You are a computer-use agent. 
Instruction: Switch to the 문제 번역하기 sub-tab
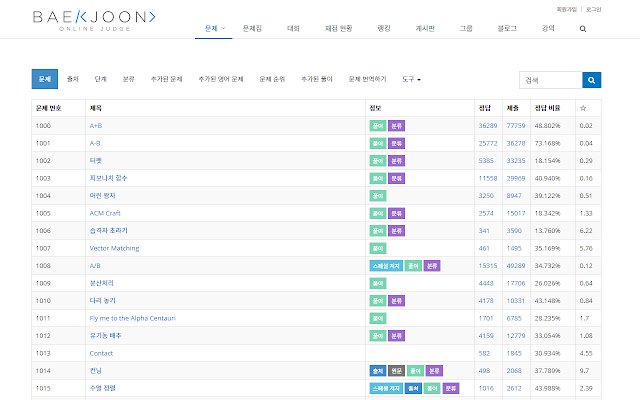coord(367,79)
